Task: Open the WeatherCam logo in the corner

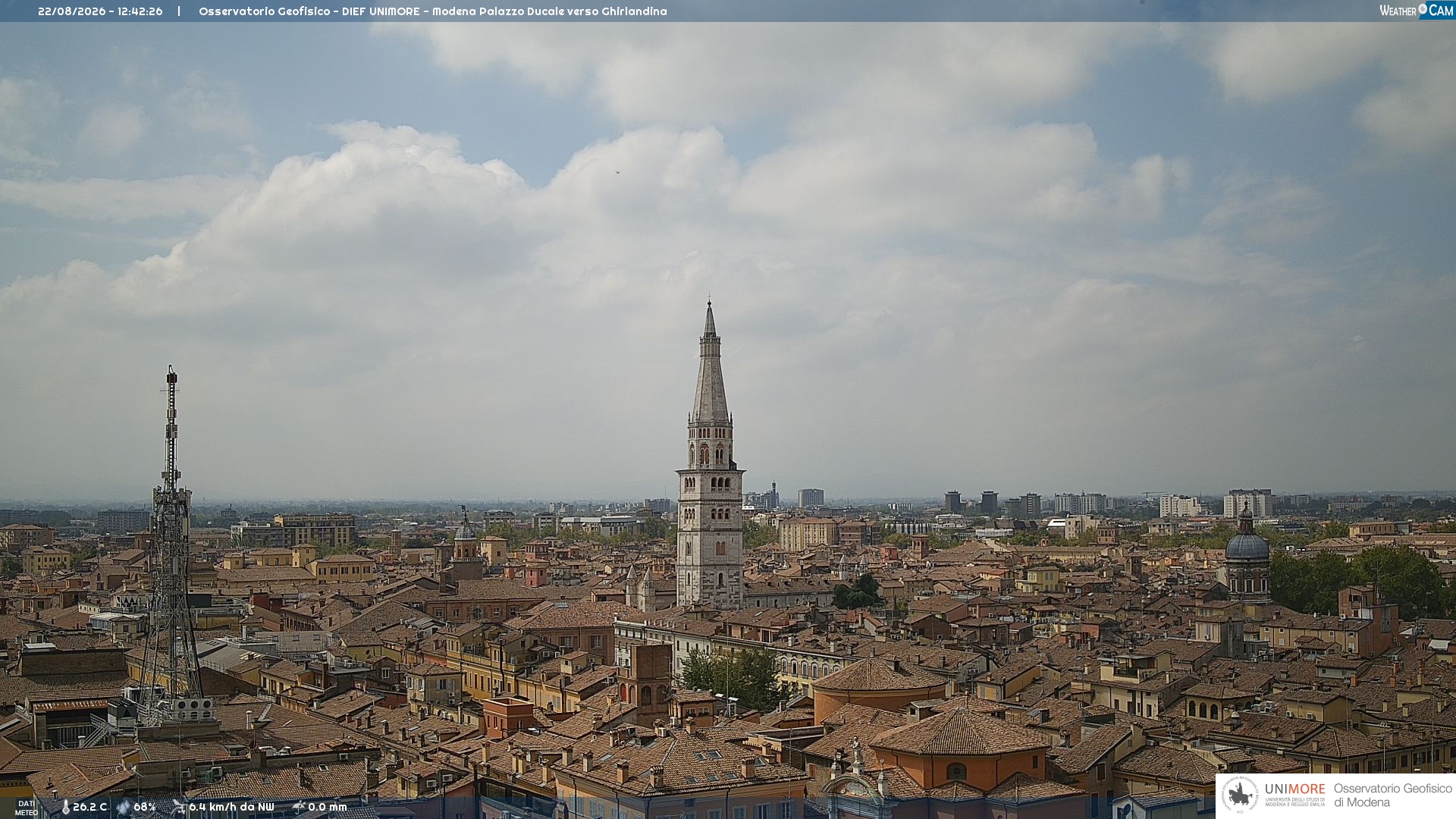Action: click(x=1417, y=11)
